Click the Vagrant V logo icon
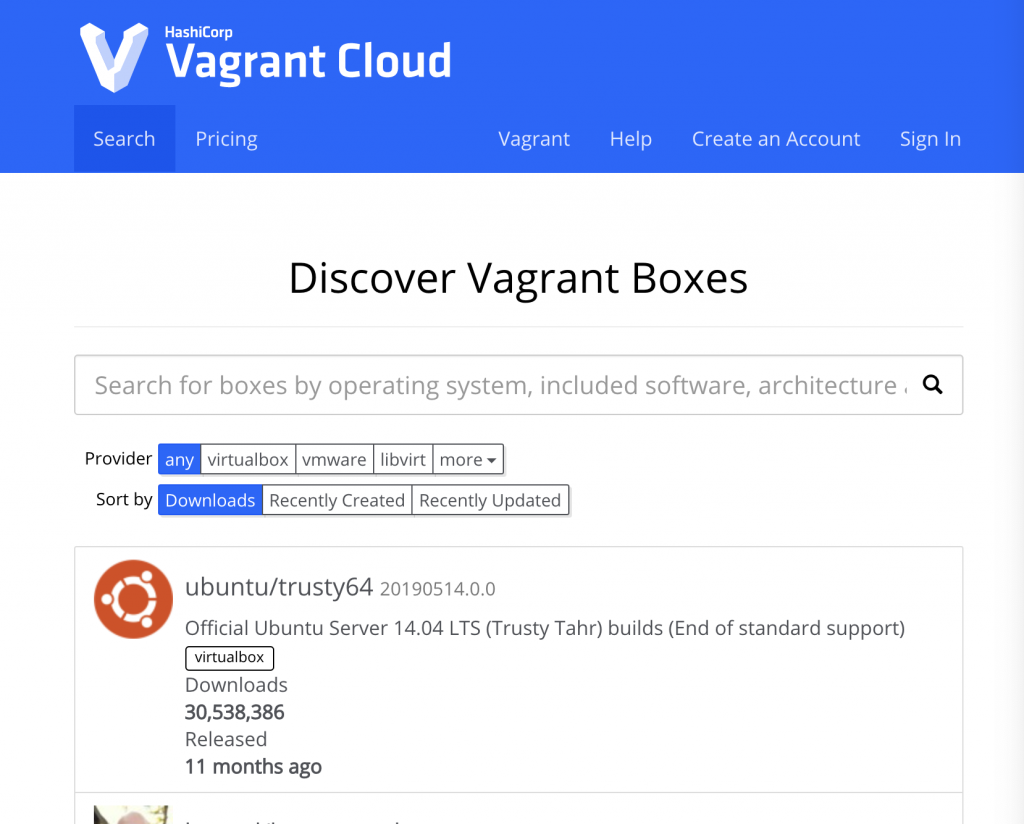1024x824 pixels. [114, 57]
